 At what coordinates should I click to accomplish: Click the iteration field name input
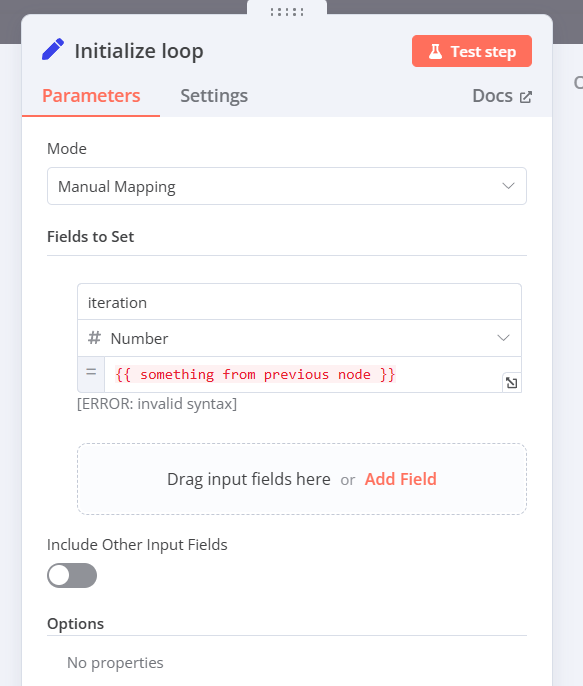point(300,302)
